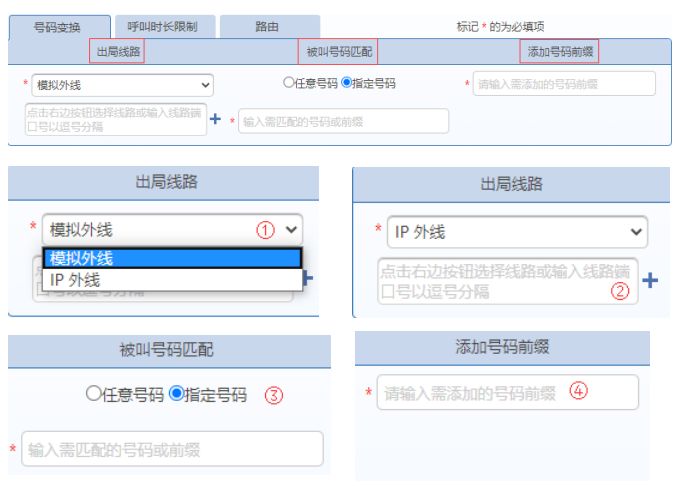Click the prefix input in enlarged 添加号码前缀 panel
Image resolution: width=680 pixels, height=492 pixels.
click(x=507, y=392)
